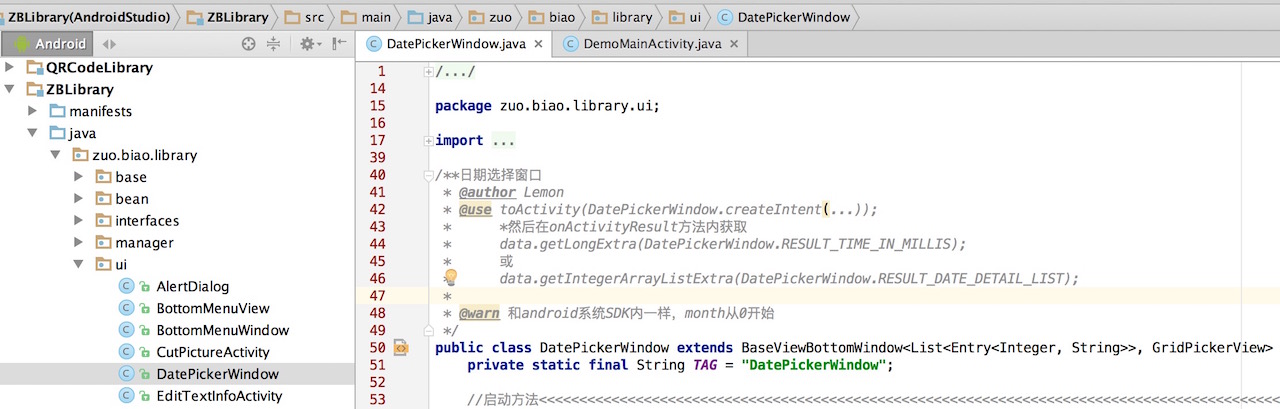Switch to DemoMainActivity.java tab
Image resolution: width=1280 pixels, height=409 pixels.
(652, 44)
